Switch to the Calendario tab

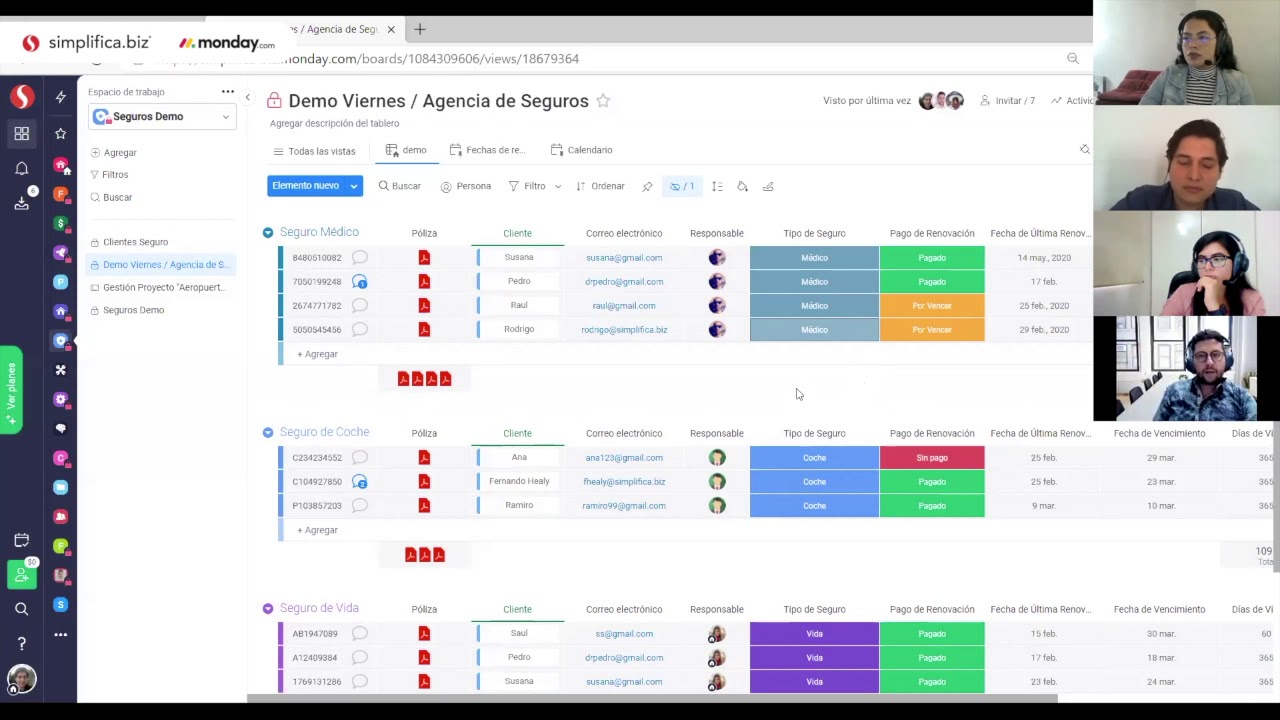(x=582, y=150)
